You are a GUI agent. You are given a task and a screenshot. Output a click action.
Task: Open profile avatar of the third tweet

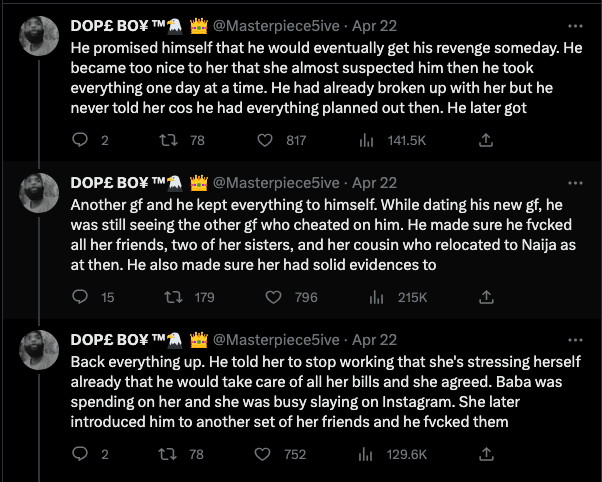pyautogui.click(x=39, y=350)
